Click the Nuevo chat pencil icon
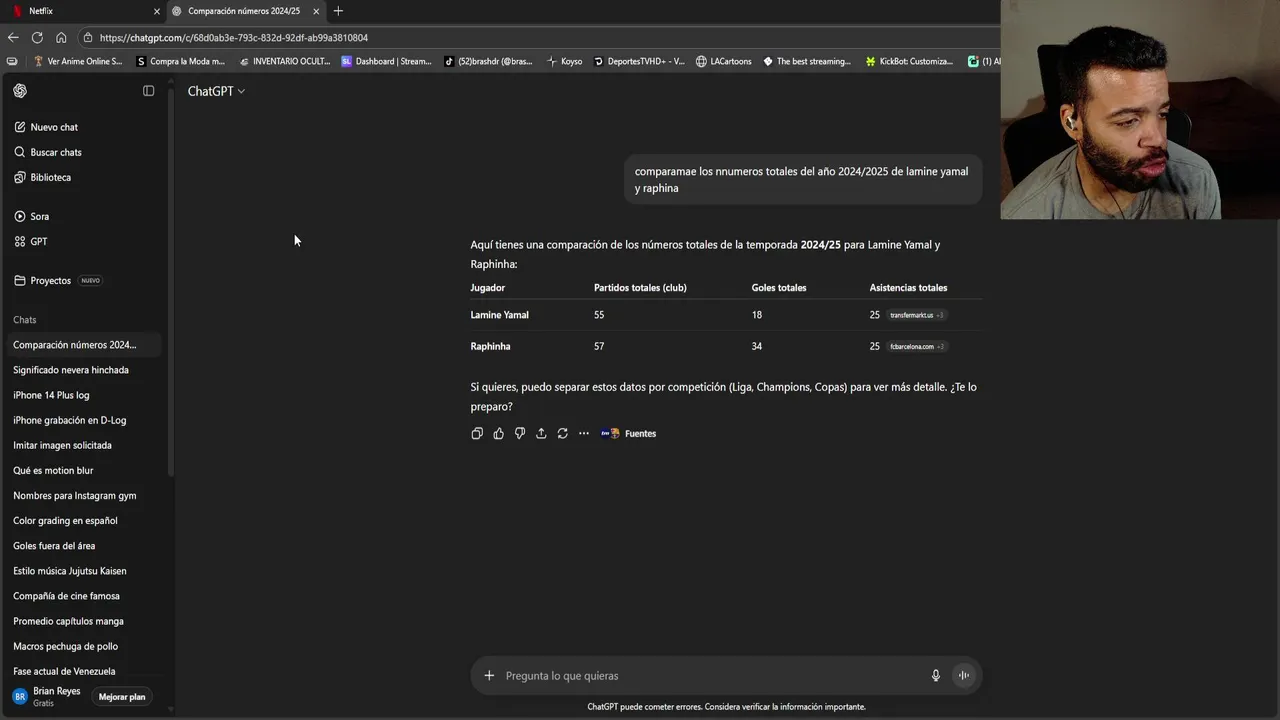 pos(20,127)
